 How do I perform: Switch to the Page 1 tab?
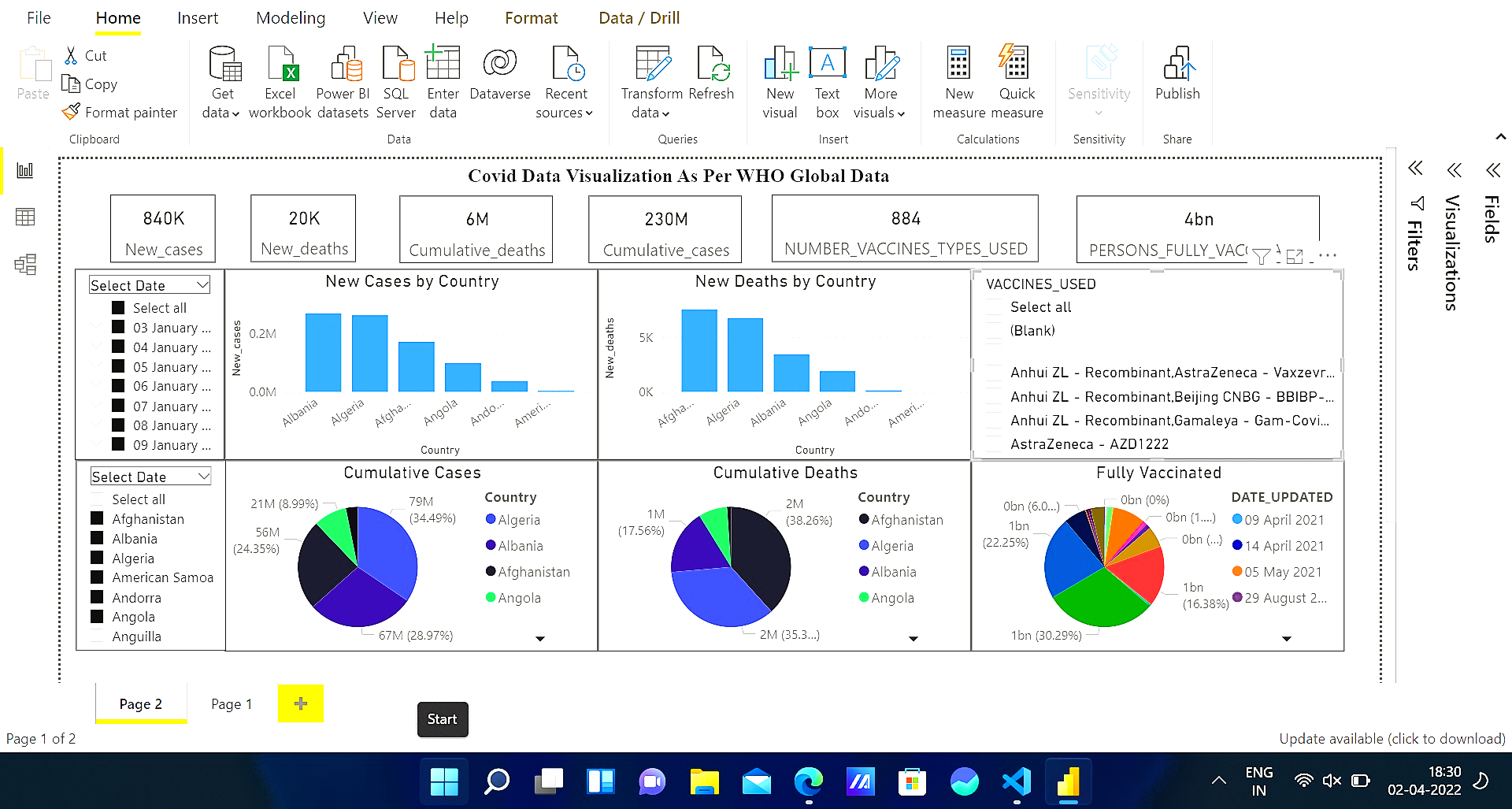pyautogui.click(x=232, y=704)
